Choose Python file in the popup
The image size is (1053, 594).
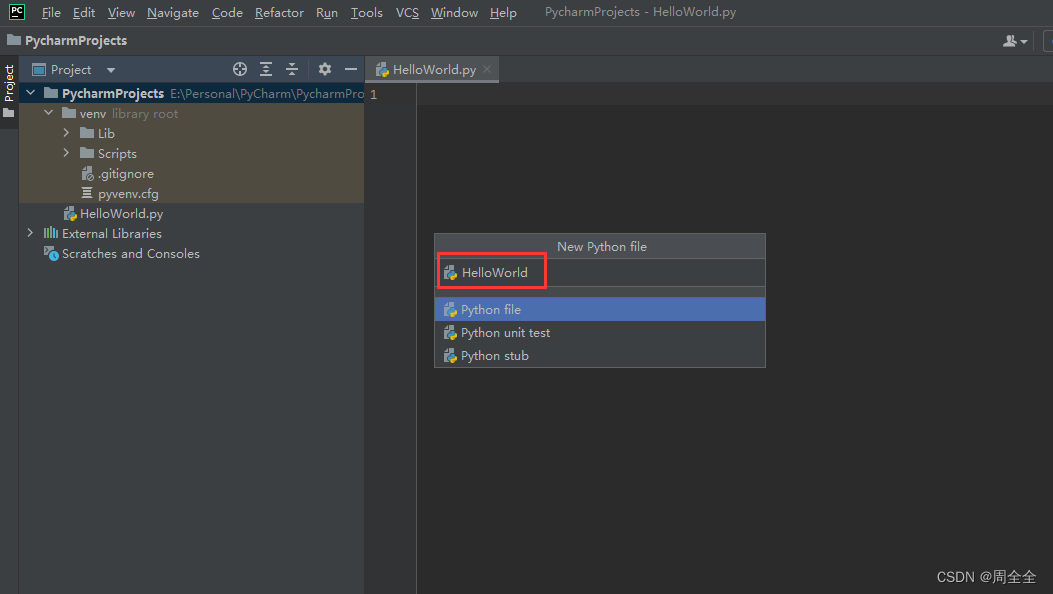tap(600, 309)
